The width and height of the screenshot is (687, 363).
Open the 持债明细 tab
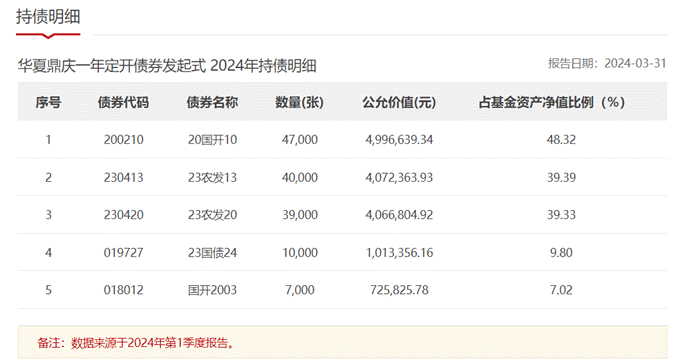point(48,17)
